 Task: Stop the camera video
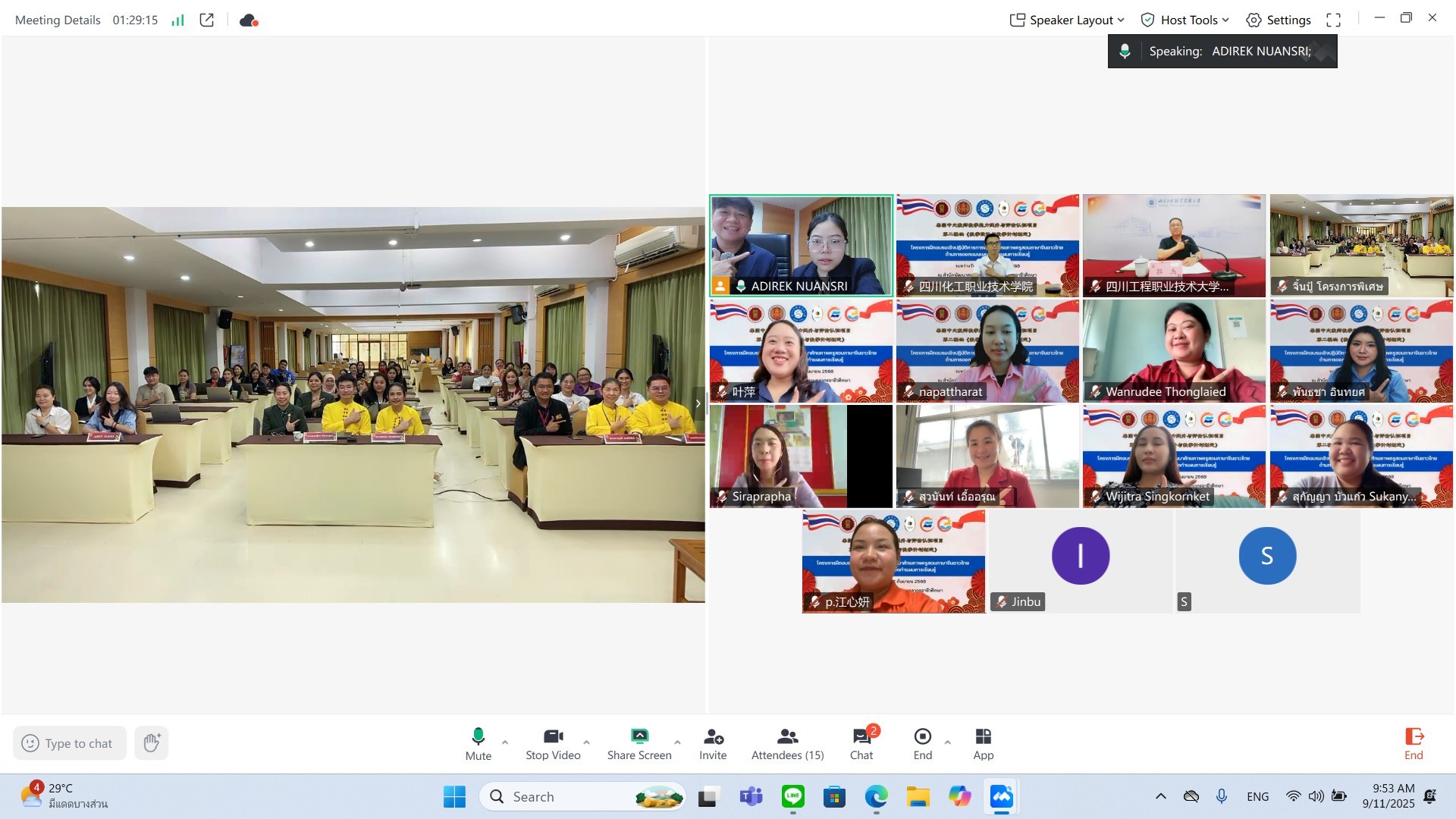click(553, 743)
